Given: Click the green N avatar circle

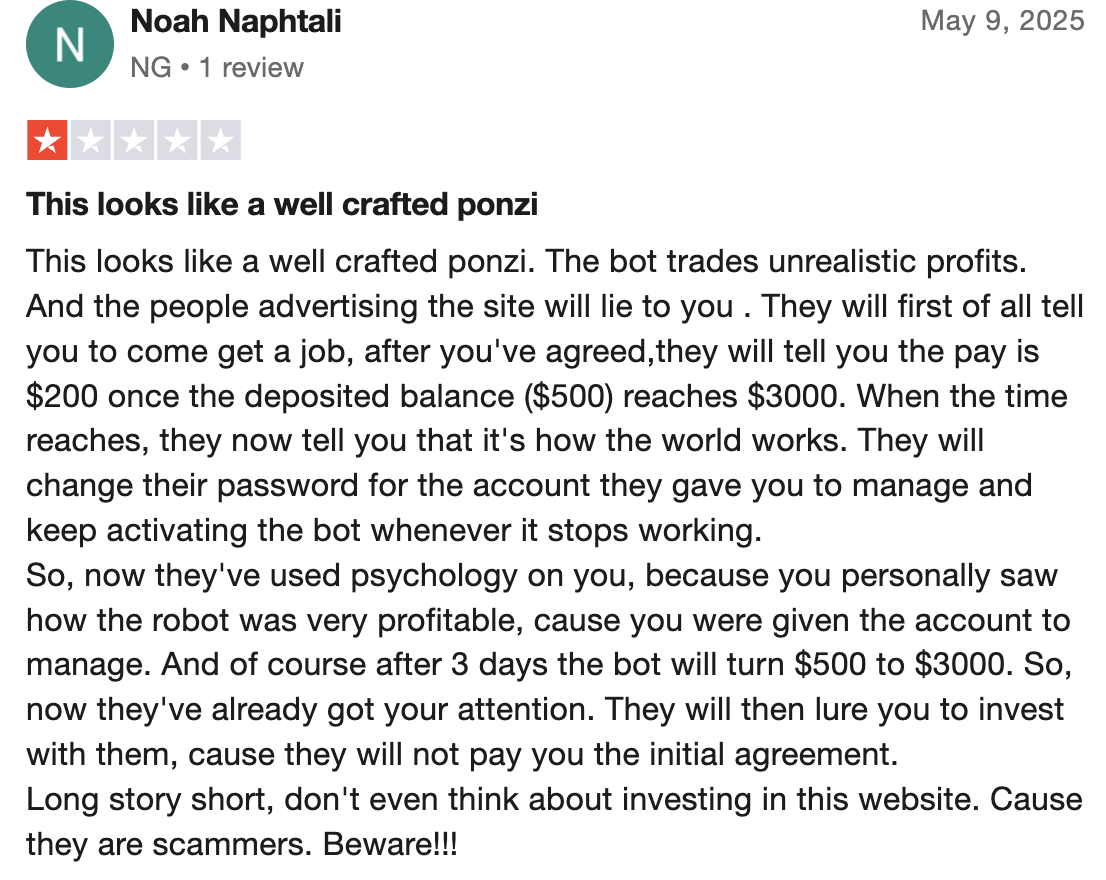Looking at the screenshot, I should [x=70, y=44].
